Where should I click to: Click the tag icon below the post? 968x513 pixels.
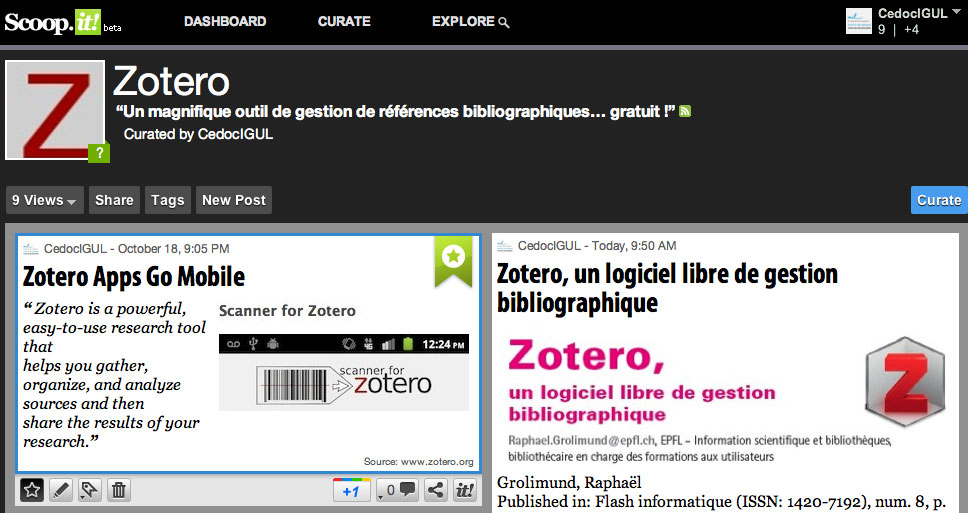tap(90, 490)
